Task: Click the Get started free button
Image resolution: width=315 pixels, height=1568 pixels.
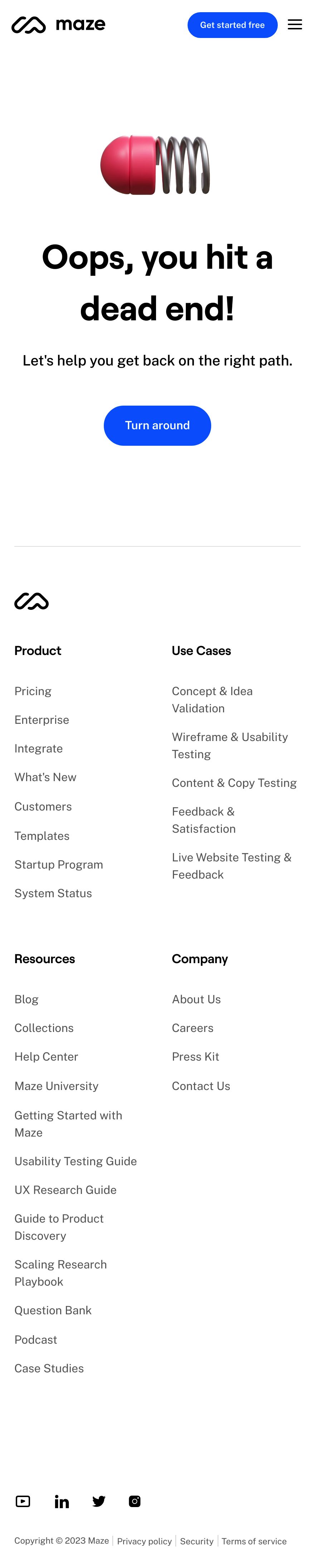Action: tap(232, 25)
